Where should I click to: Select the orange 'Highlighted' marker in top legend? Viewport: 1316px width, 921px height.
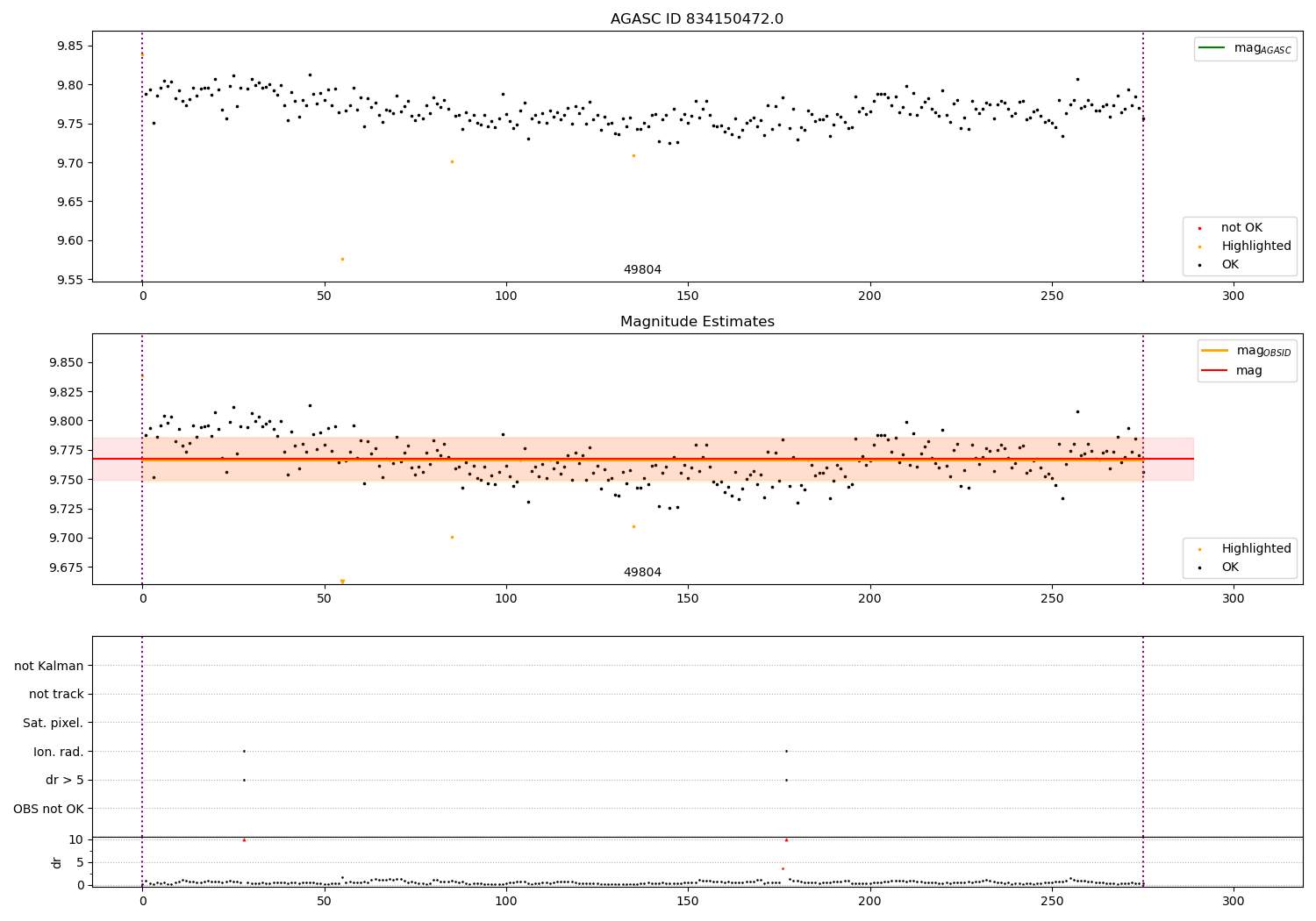pos(1200,246)
